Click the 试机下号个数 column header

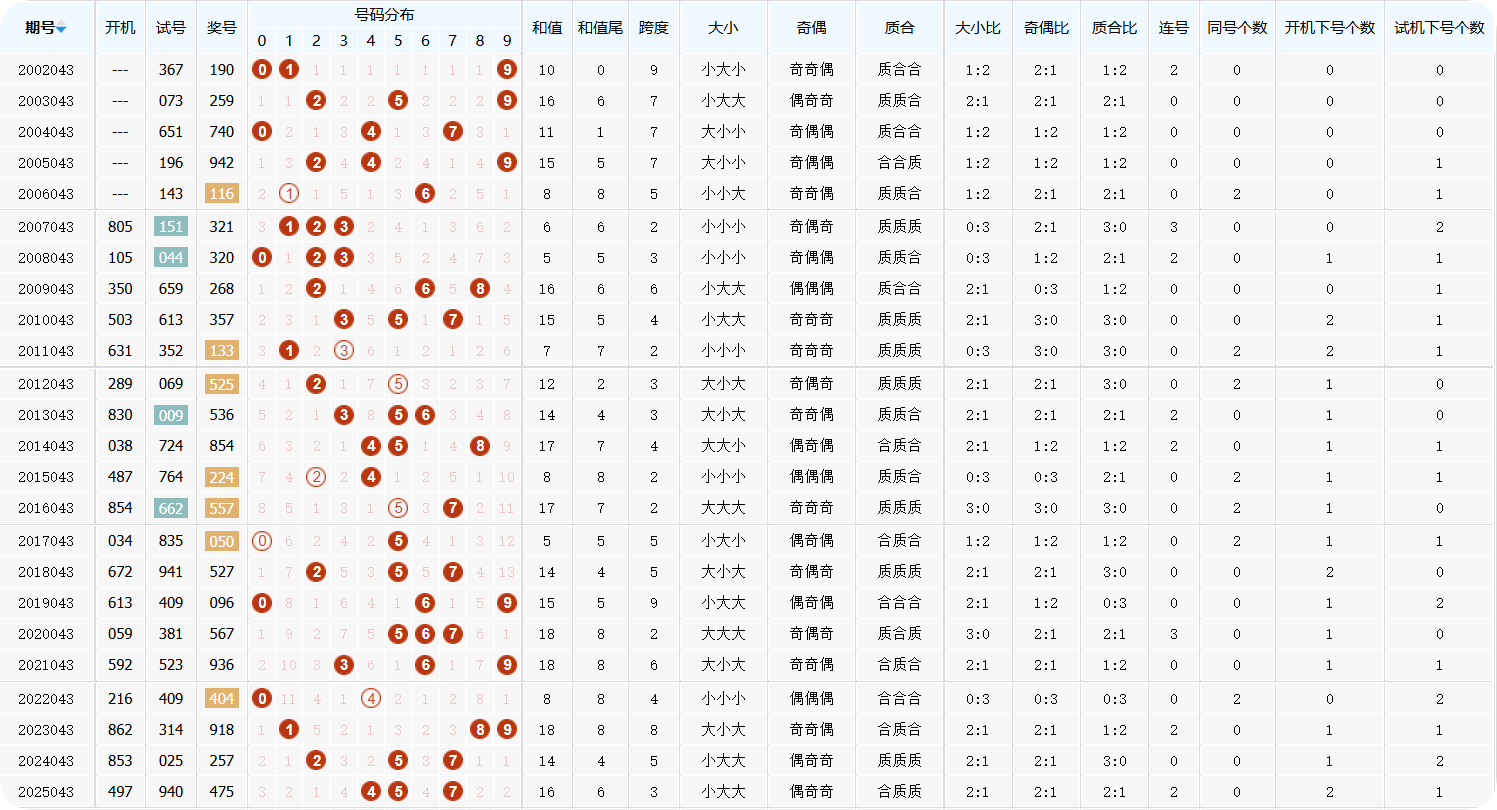pos(1440,28)
